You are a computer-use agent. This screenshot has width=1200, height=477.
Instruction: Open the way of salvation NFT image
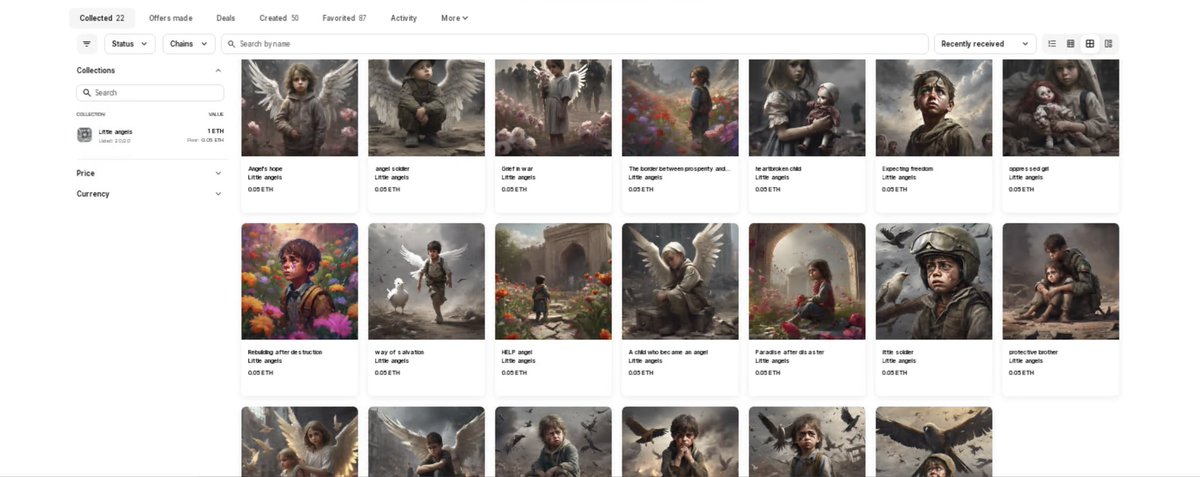(x=426, y=281)
